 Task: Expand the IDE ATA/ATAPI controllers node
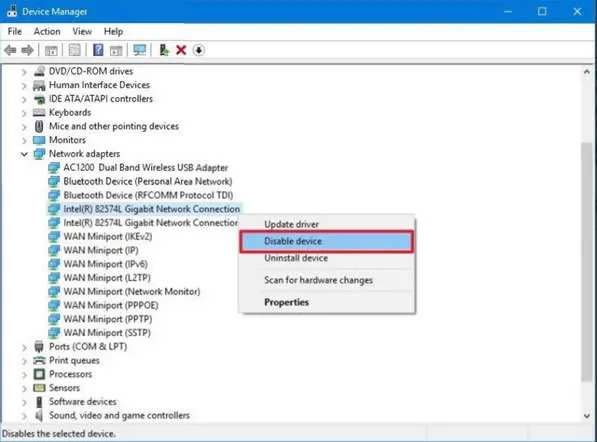coord(24,99)
